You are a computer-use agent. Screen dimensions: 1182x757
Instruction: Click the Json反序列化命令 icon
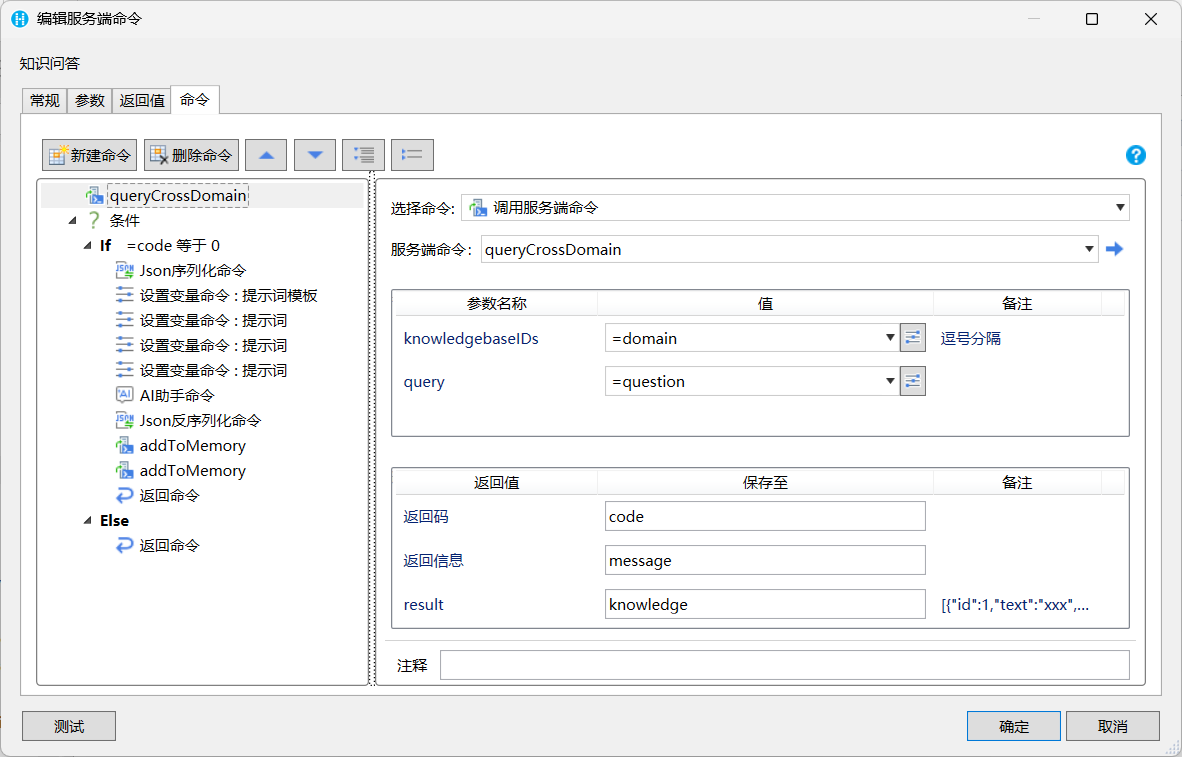[x=124, y=420]
